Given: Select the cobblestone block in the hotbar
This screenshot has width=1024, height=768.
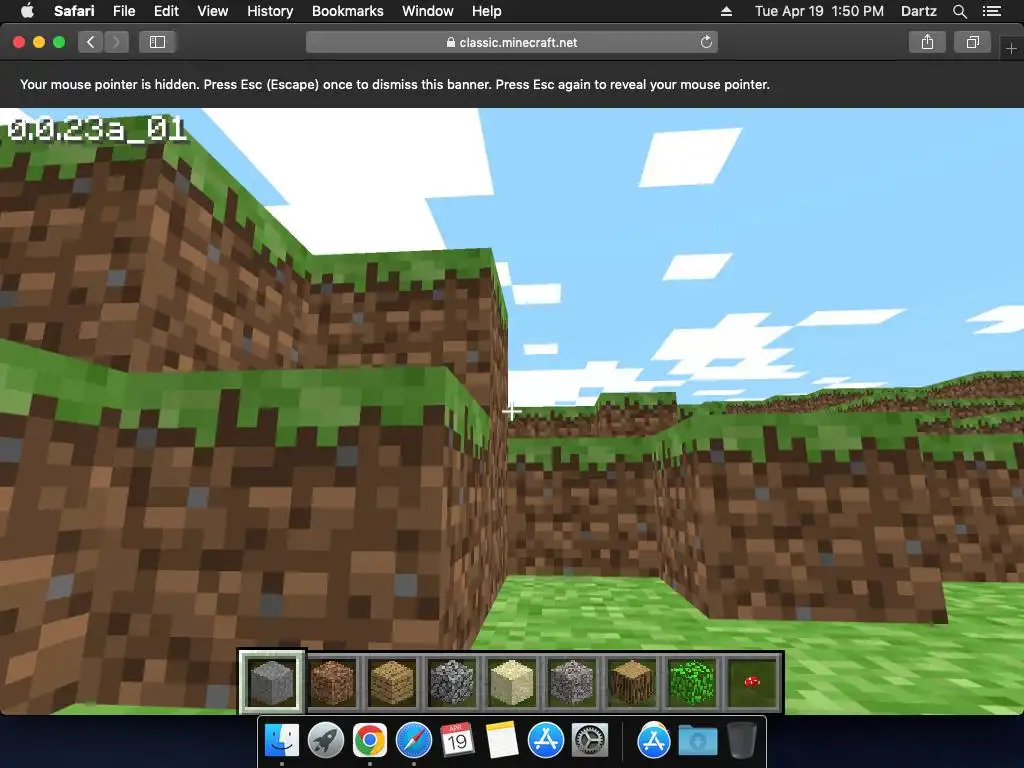Looking at the screenshot, I should coord(452,682).
